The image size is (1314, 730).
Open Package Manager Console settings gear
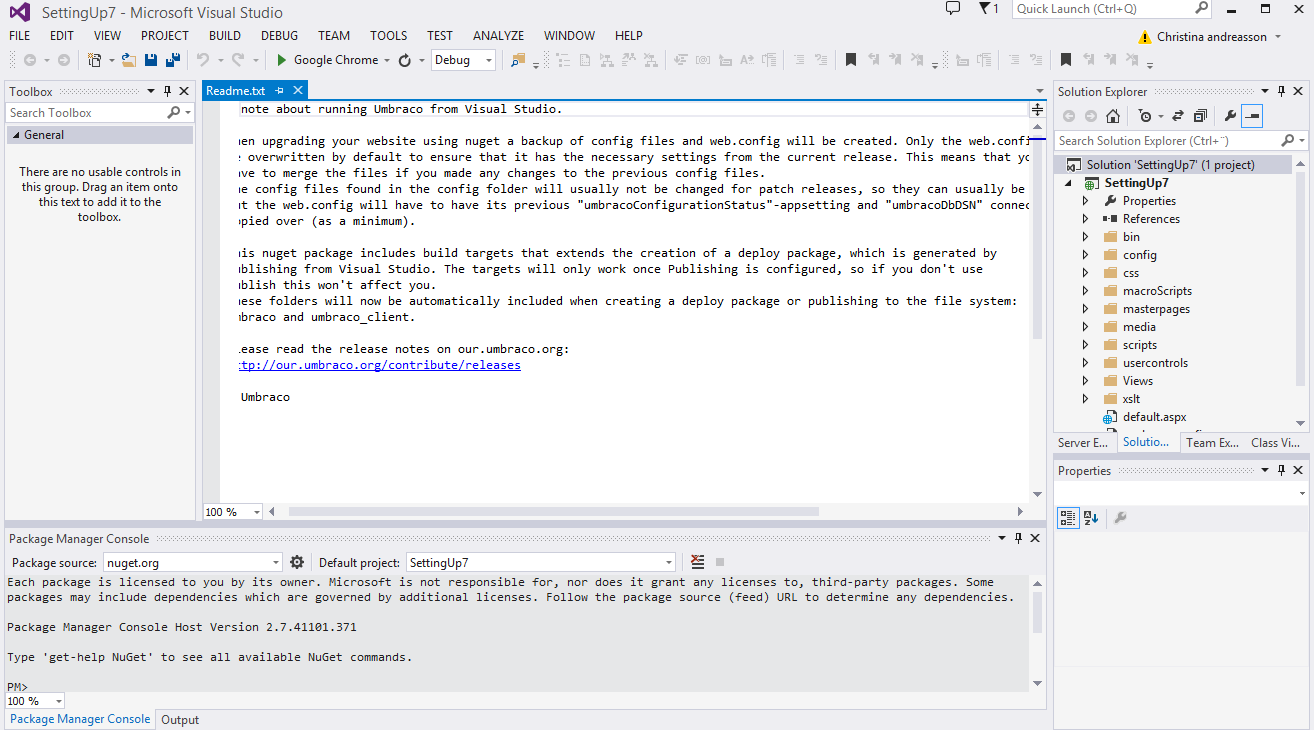coord(297,563)
